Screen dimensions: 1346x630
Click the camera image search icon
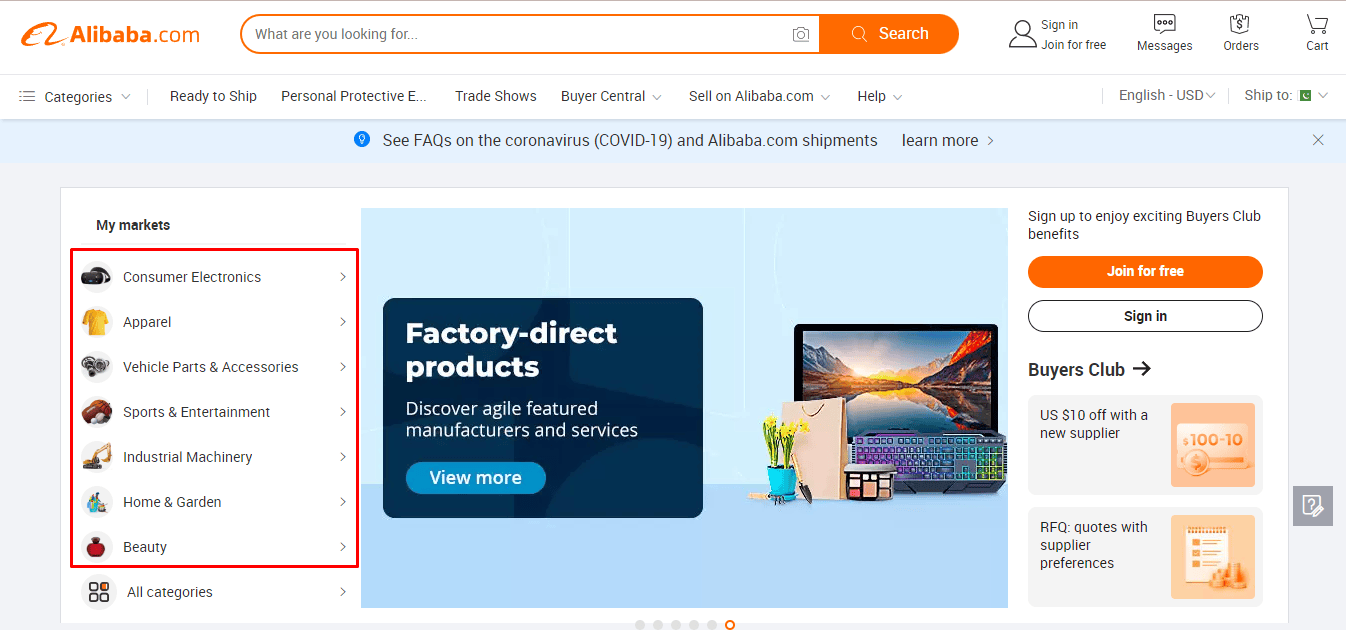click(x=801, y=34)
